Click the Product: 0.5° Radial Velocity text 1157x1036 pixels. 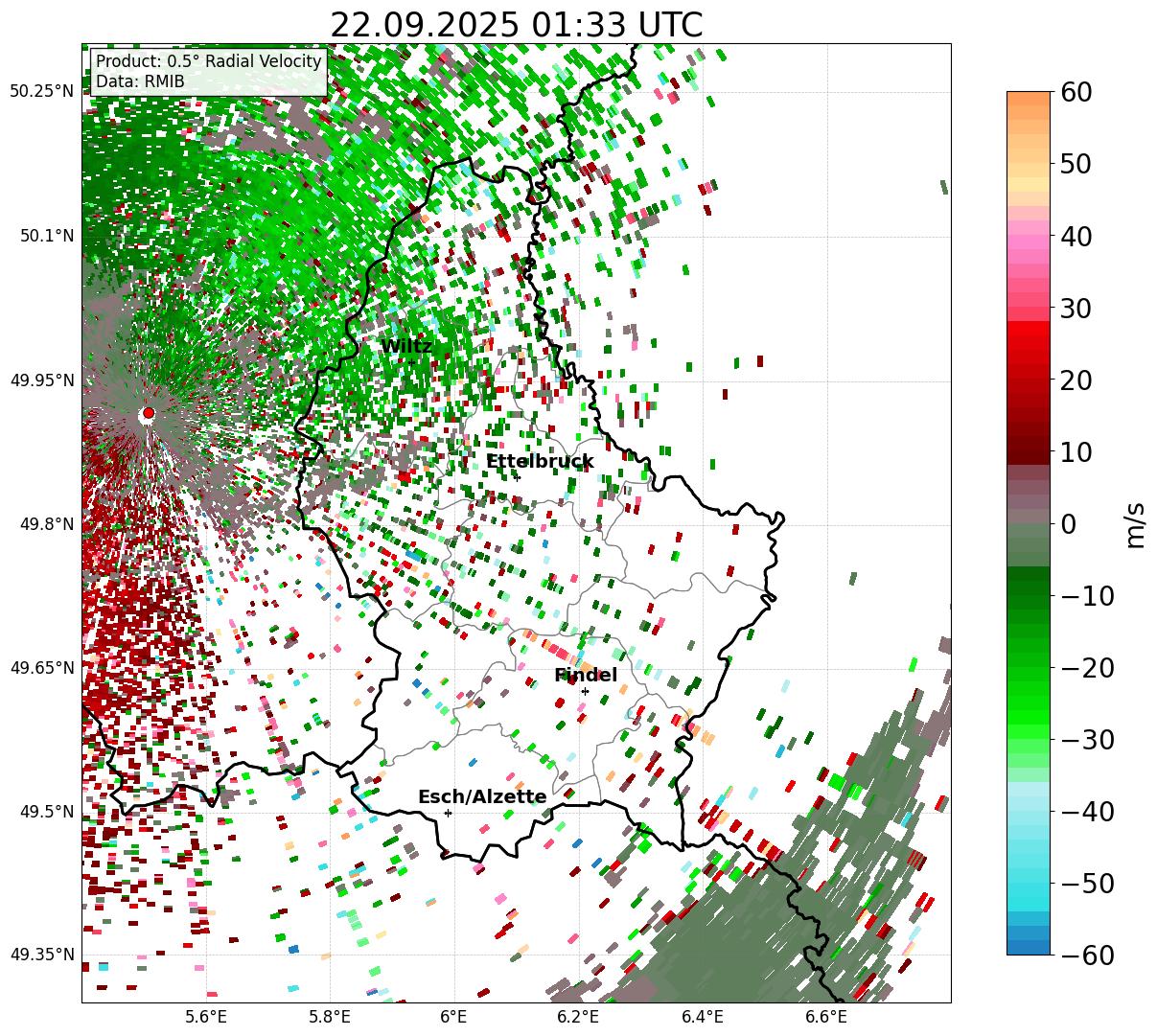coord(208,61)
